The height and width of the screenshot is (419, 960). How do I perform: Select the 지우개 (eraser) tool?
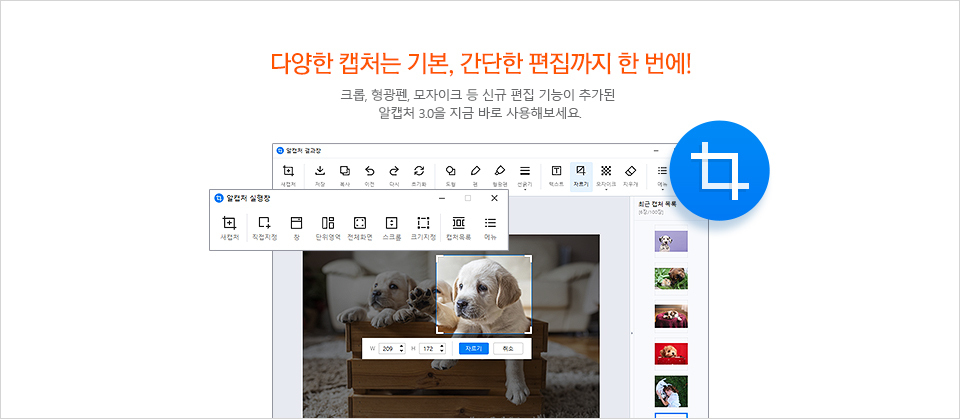tap(630, 174)
